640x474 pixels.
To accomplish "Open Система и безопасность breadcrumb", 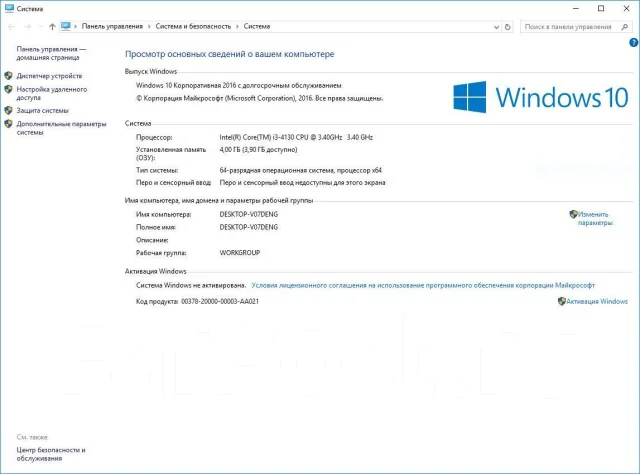I will [193, 26].
